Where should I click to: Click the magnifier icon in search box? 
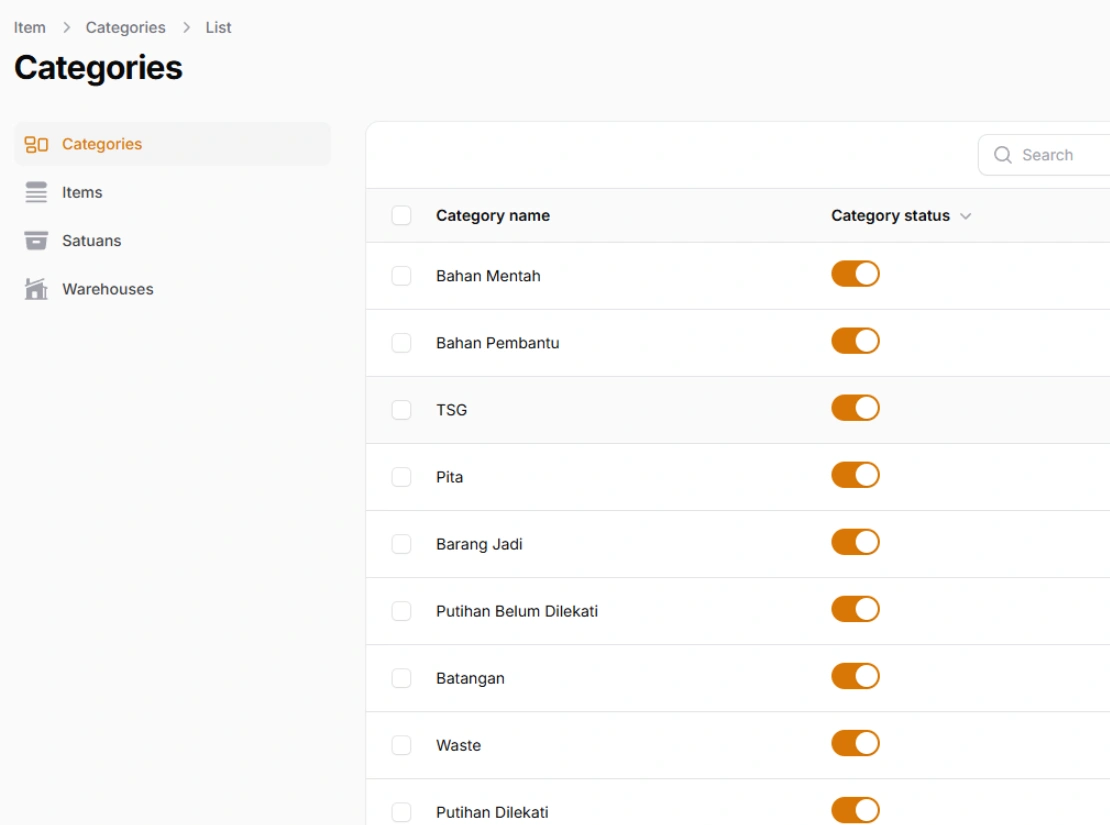pyautogui.click(x=1002, y=155)
